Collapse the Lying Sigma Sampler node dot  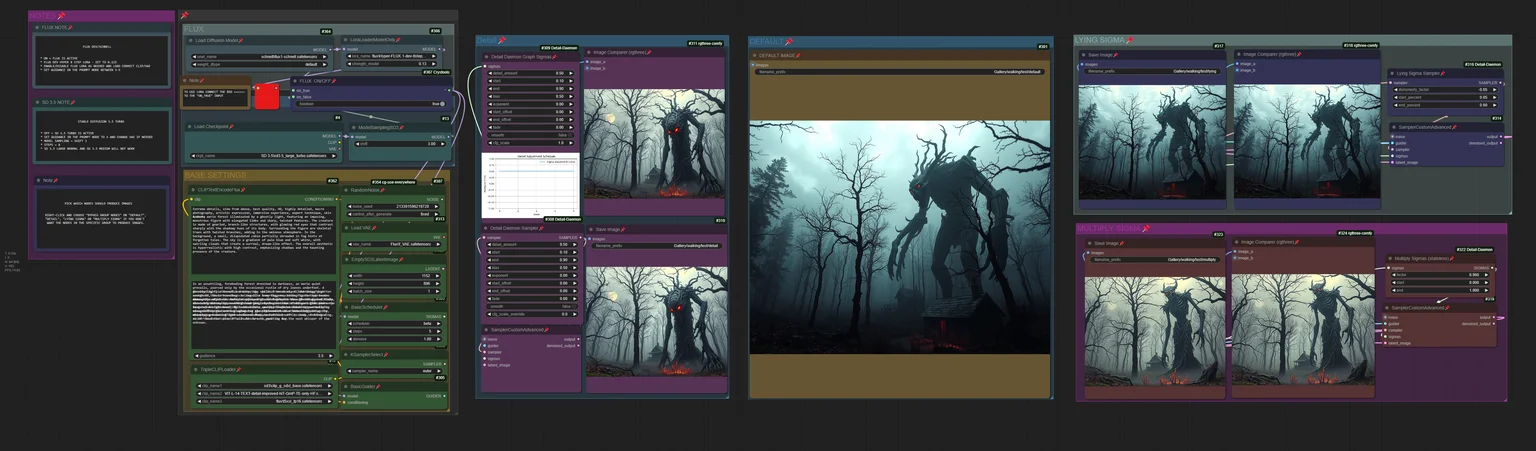1391,73
